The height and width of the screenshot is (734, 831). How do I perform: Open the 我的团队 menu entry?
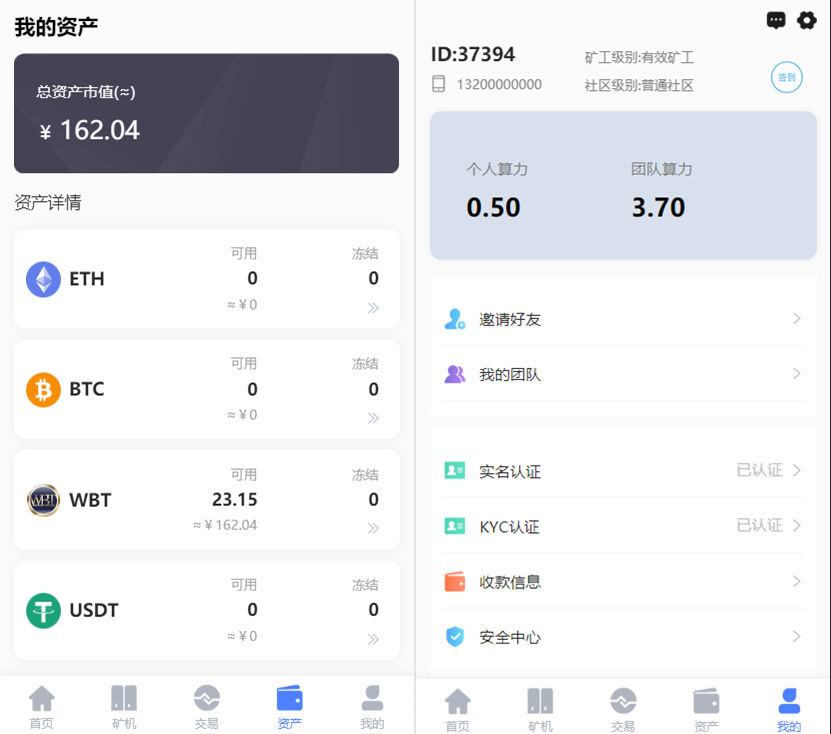[623, 374]
